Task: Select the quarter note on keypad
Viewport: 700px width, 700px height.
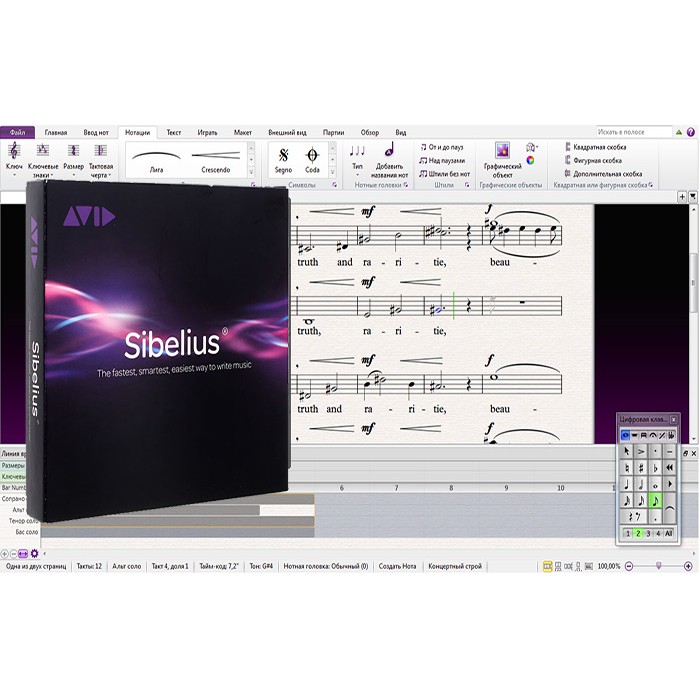Action: pyautogui.click(x=626, y=484)
